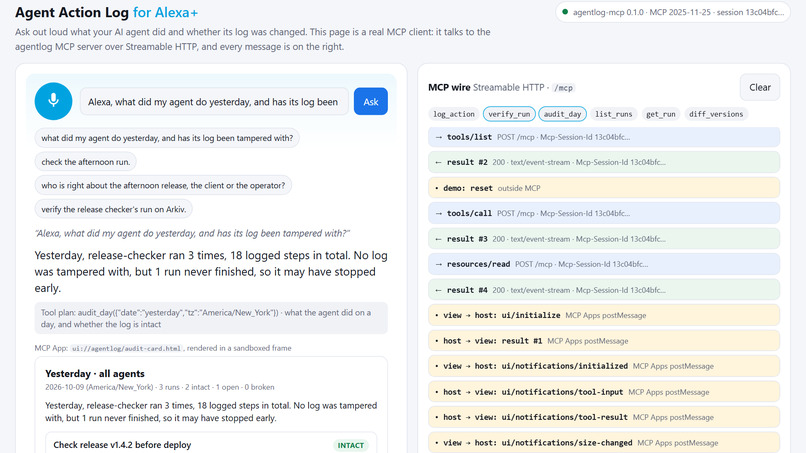The height and width of the screenshot is (453, 806).
Task: Select the 'what did my agent do yesterday' suggestion chip
Action: coord(167,138)
